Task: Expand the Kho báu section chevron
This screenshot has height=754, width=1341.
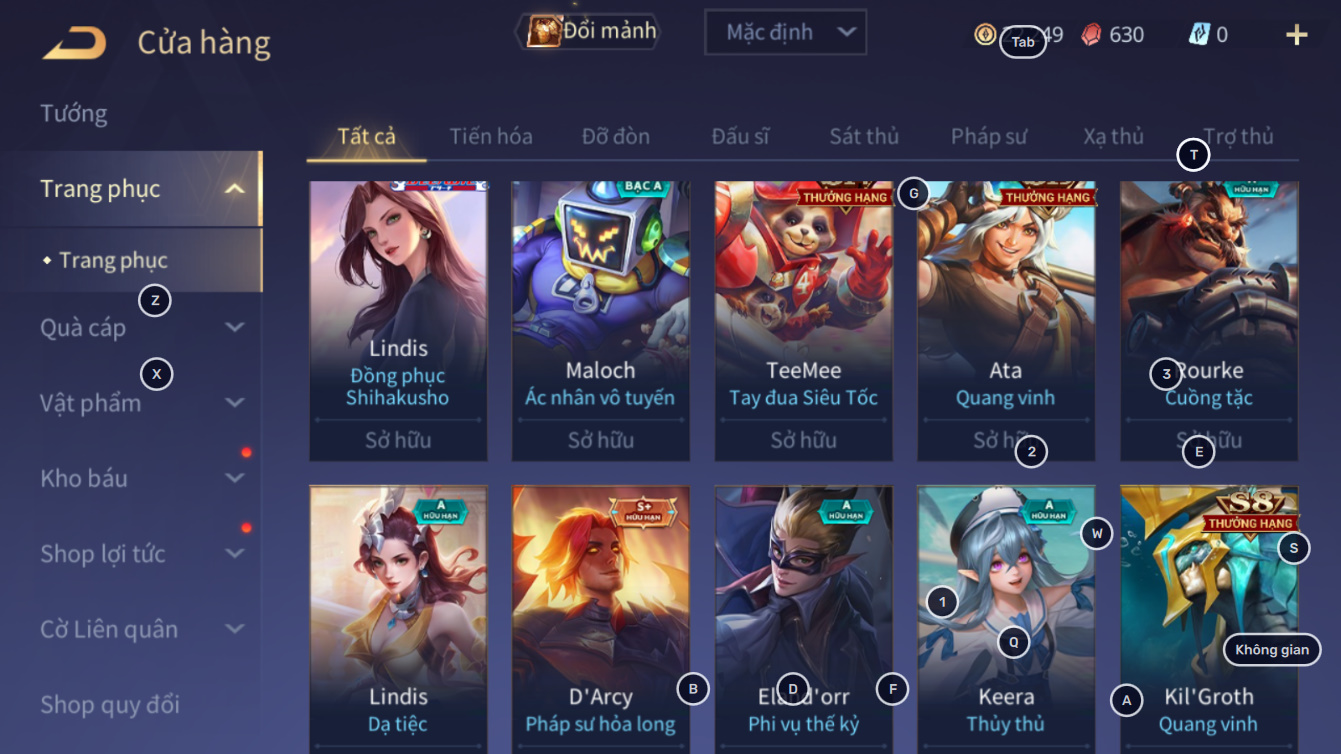Action: pyautogui.click(x=234, y=478)
